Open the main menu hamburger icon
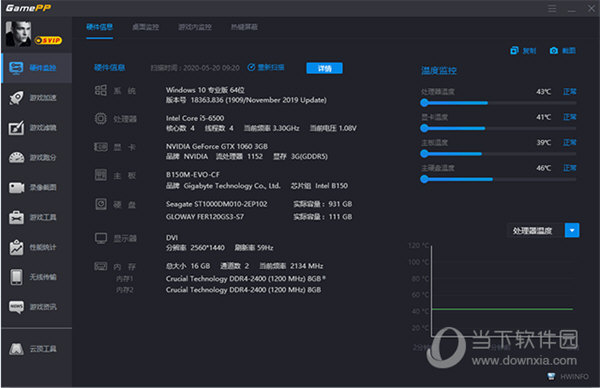Image resolution: width=600 pixels, height=388 pixels. point(552,8)
